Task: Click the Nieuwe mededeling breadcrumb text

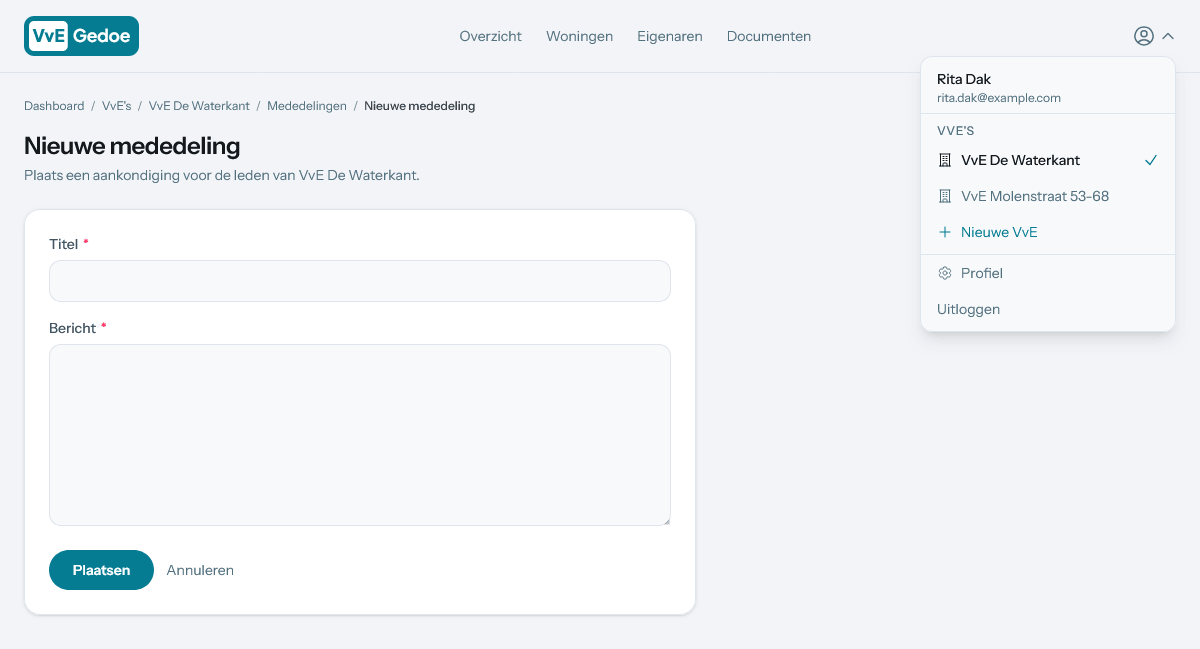Action: [419, 105]
